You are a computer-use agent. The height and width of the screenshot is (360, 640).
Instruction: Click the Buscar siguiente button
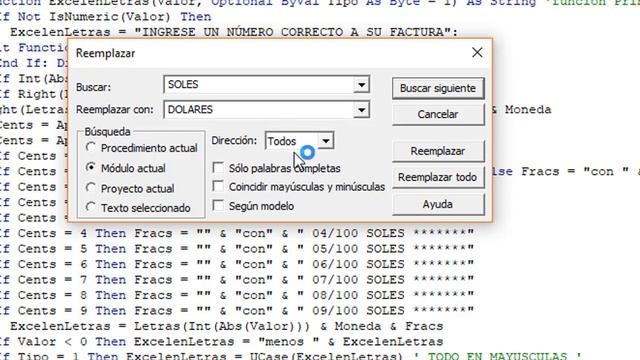(438, 88)
